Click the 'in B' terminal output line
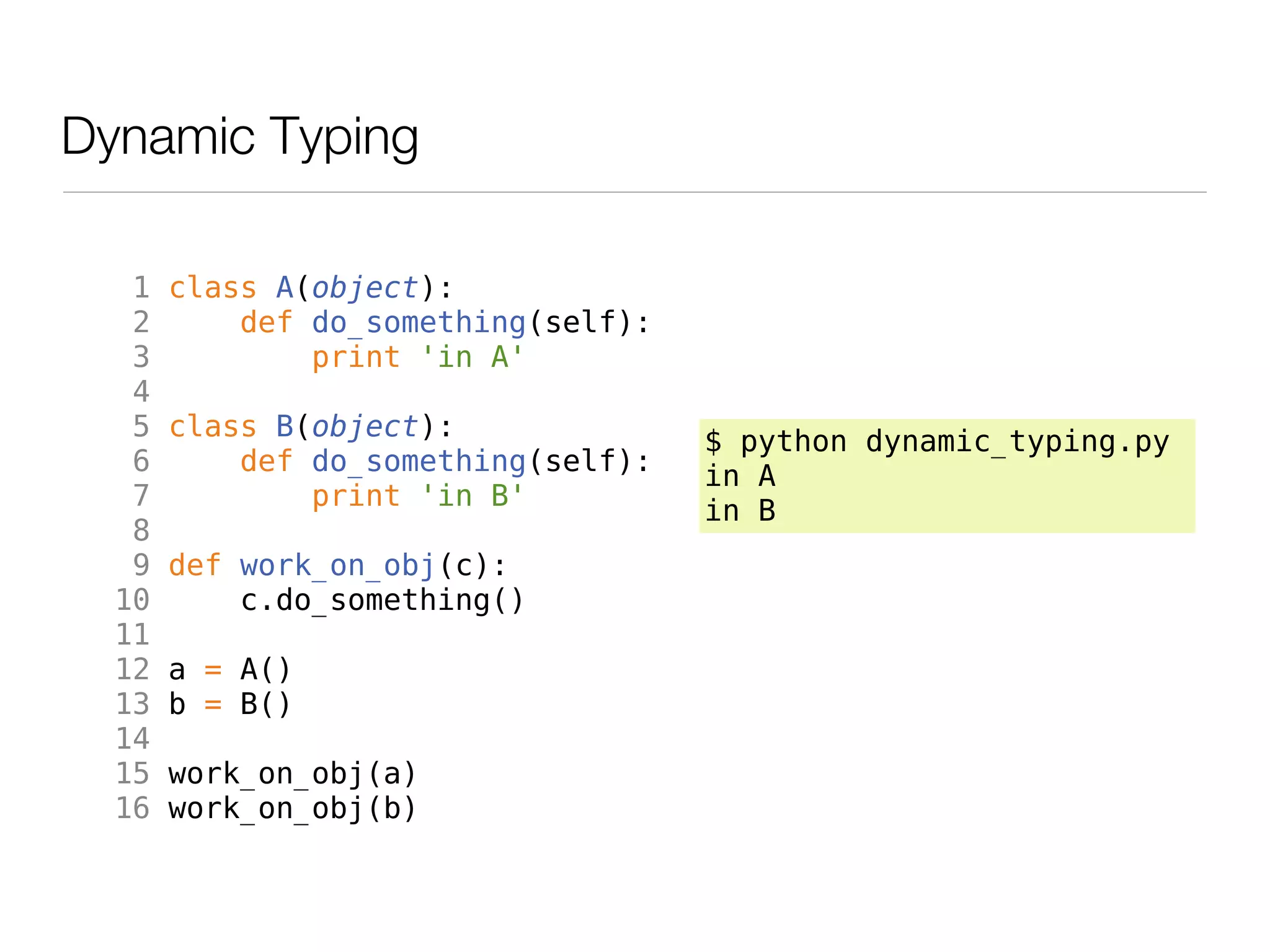The width and height of the screenshot is (1270, 952). [740, 511]
